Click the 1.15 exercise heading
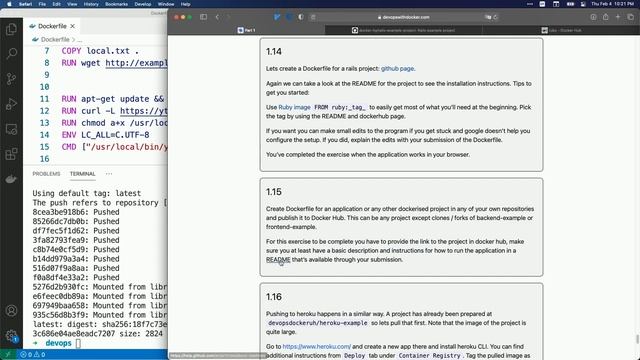The image size is (640, 360). (x=273, y=192)
